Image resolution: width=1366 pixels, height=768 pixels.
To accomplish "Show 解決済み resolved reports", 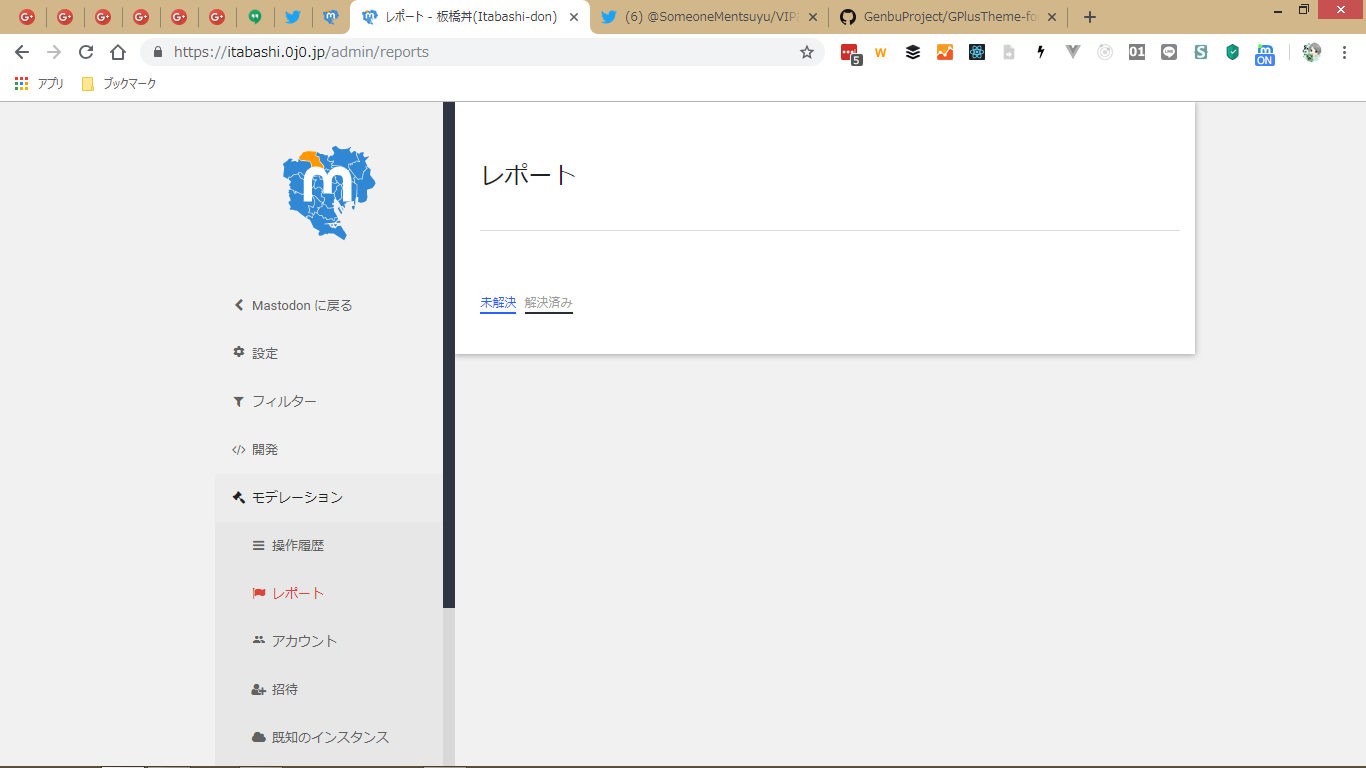I will point(548,302).
